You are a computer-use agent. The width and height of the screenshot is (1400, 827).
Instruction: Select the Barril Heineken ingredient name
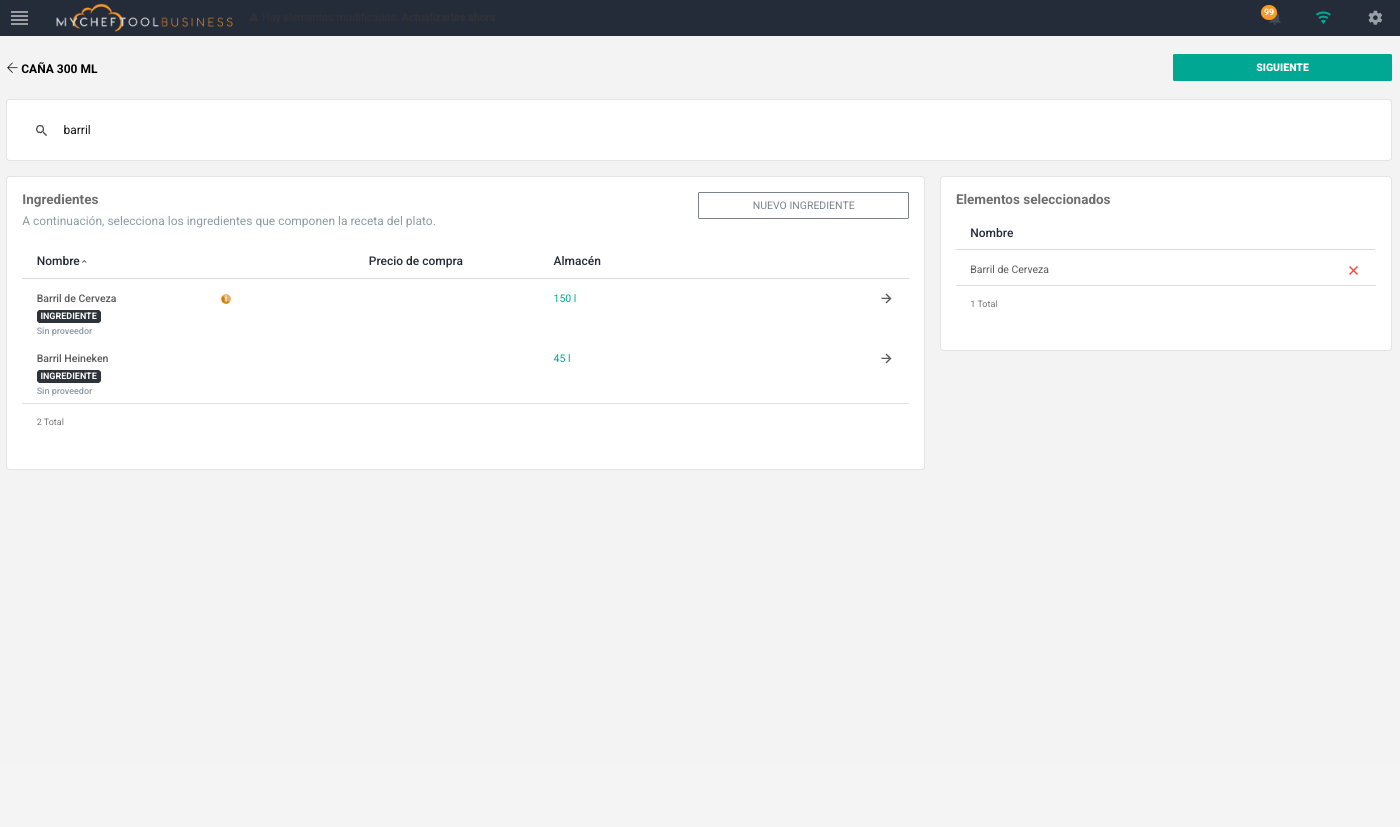click(x=72, y=358)
